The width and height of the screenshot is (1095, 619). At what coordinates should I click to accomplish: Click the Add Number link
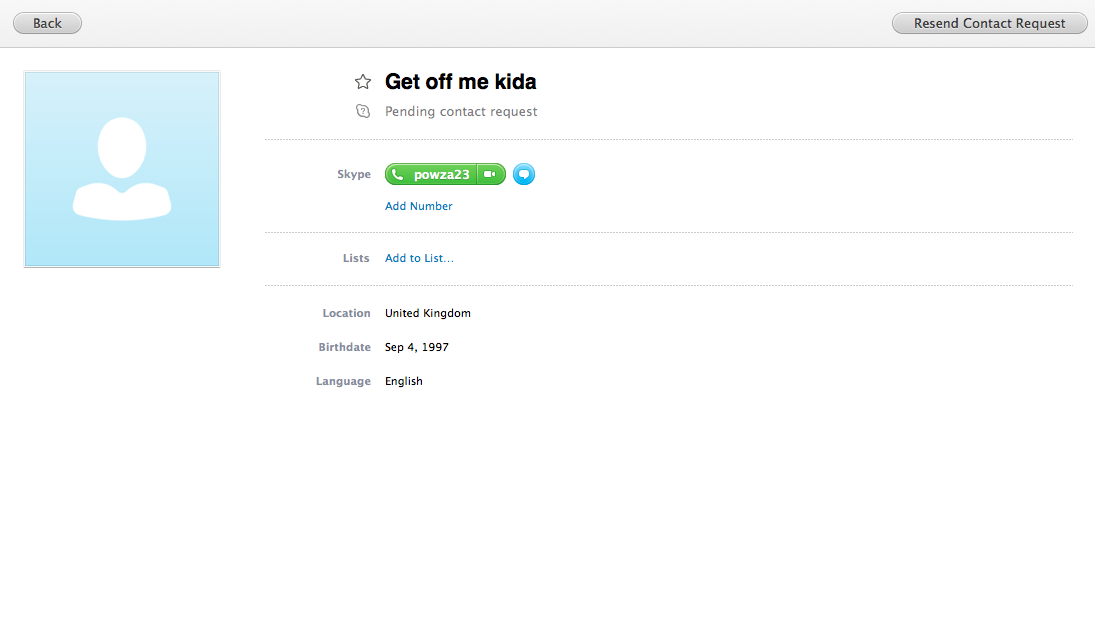click(x=418, y=206)
